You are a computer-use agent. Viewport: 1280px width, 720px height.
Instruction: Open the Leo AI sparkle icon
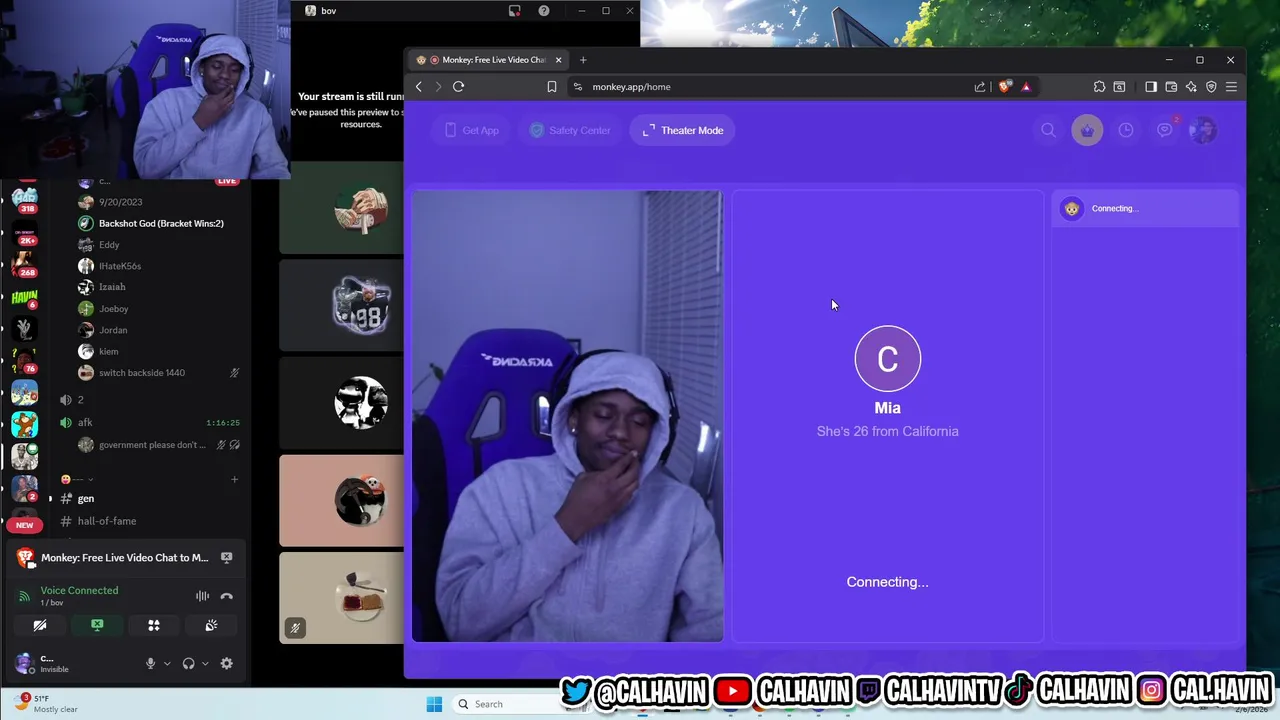[1191, 87]
